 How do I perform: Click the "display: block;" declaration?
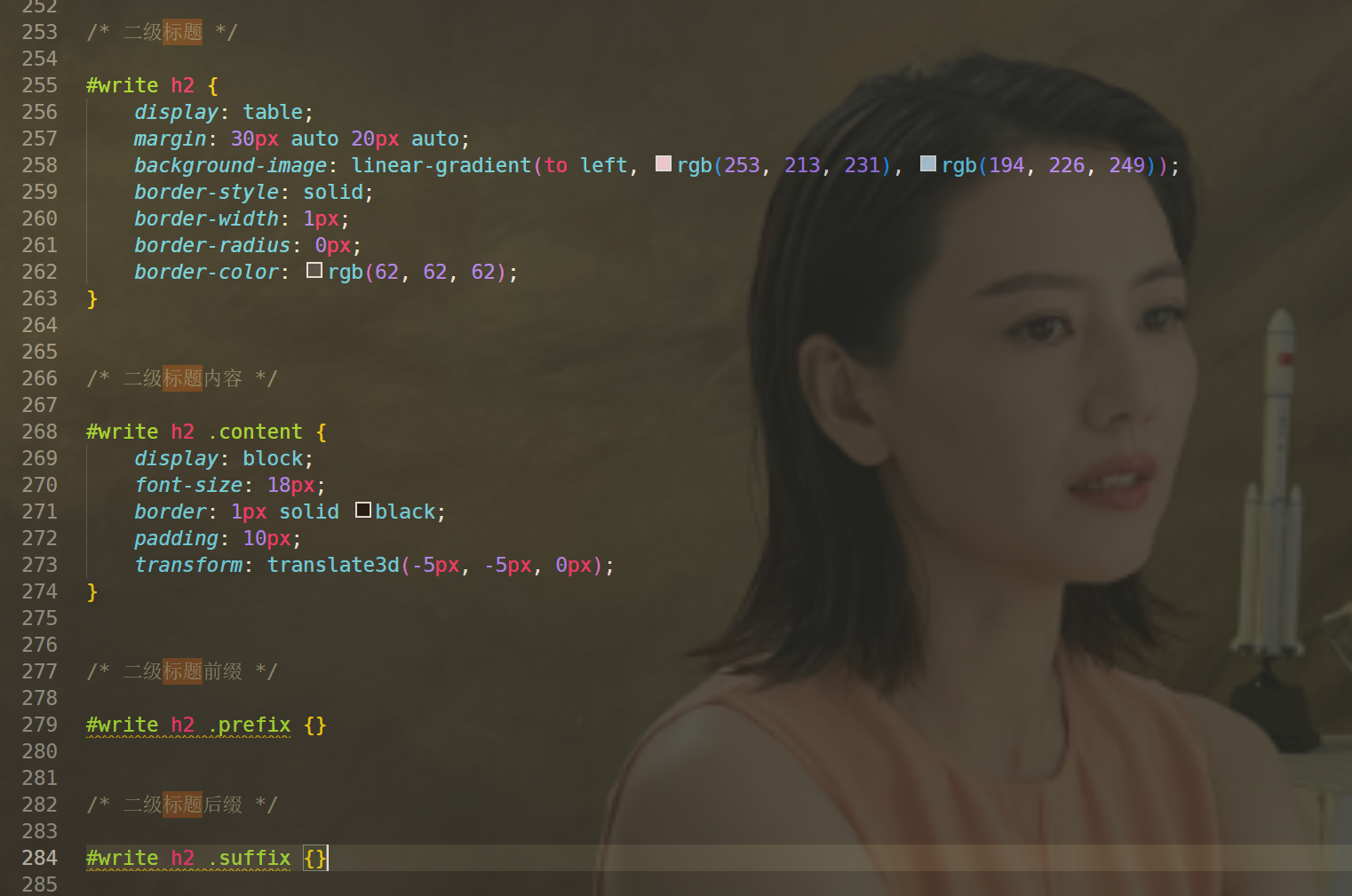click(x=224, y=458)
